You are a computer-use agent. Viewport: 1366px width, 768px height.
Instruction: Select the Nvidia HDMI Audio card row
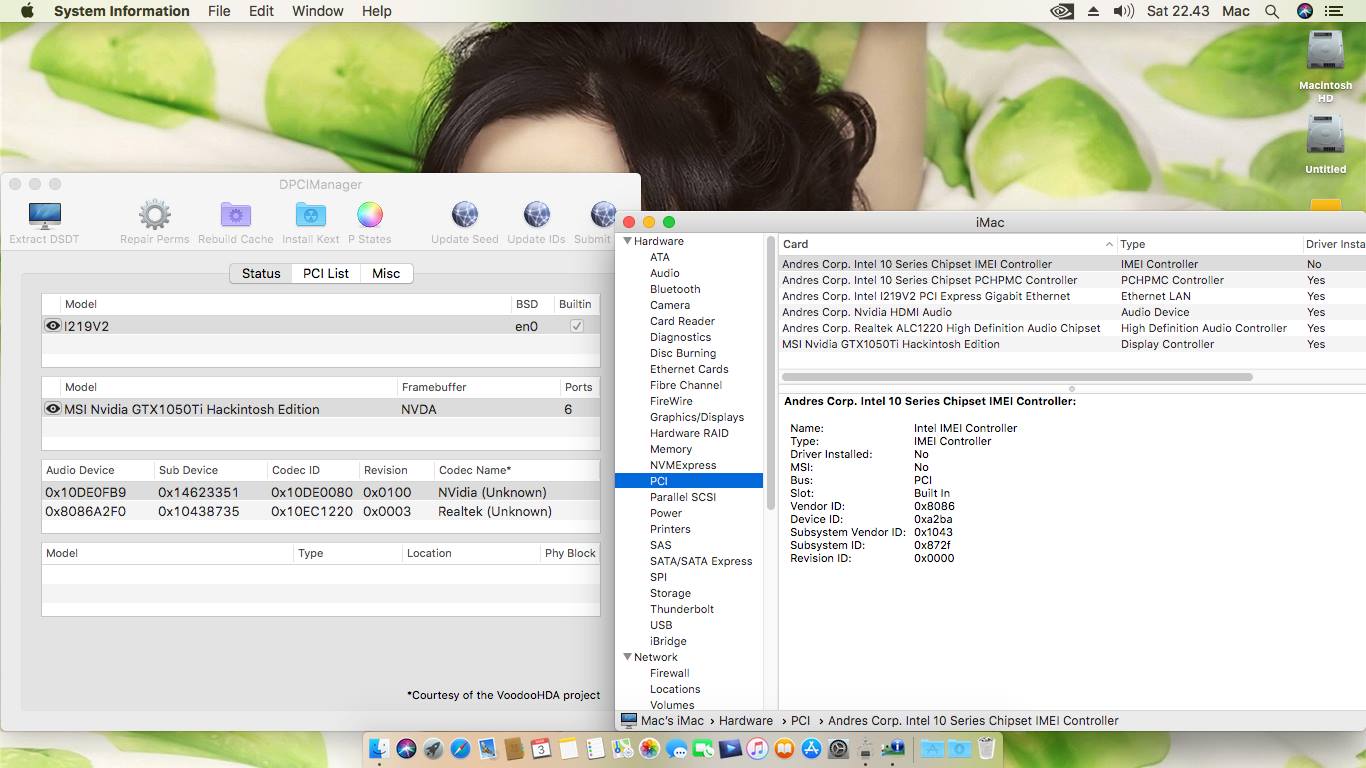(x=866, y=312)
